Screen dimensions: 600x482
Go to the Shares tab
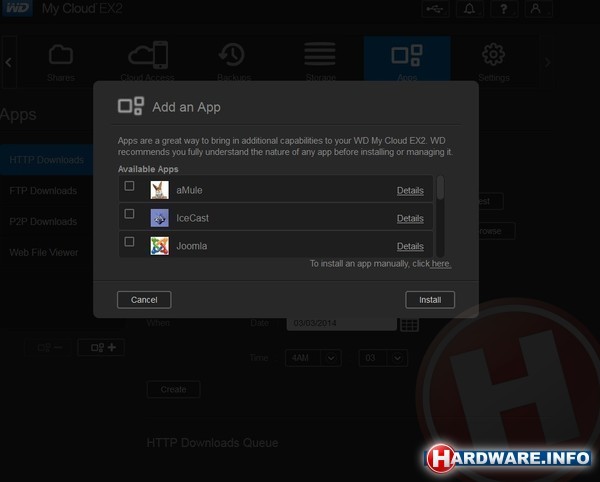[x=61, y=63]
